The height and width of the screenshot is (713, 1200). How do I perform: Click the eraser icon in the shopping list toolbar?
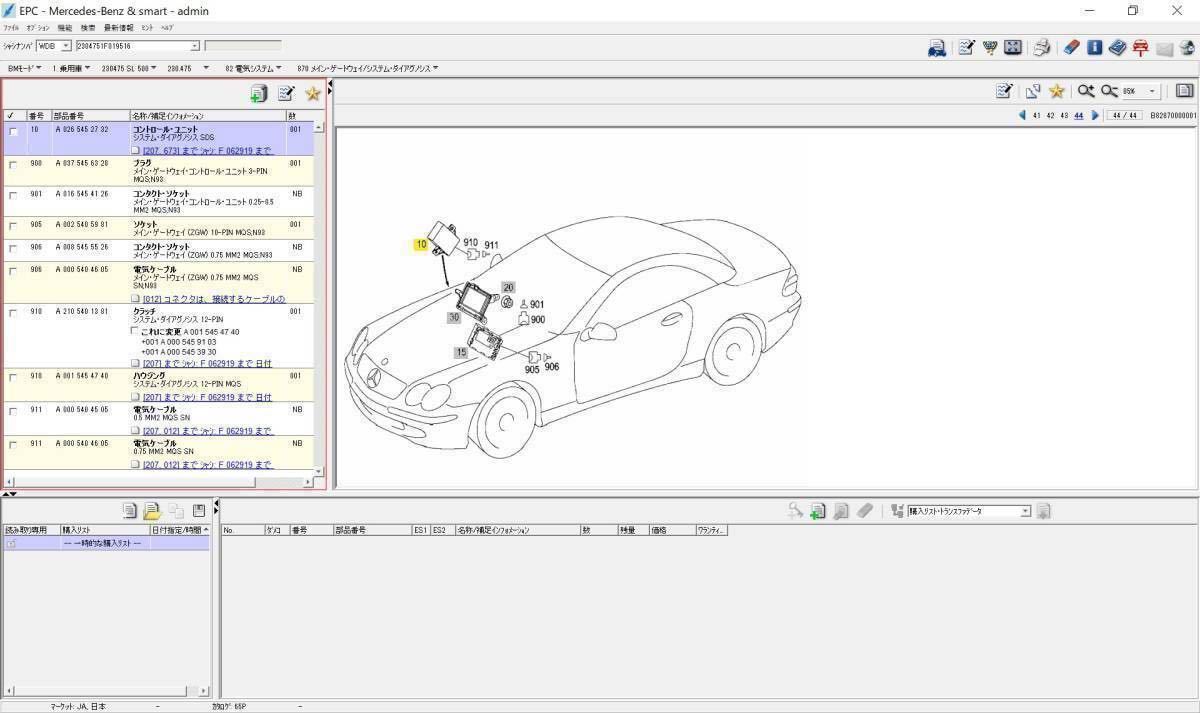tap(865, 511)
